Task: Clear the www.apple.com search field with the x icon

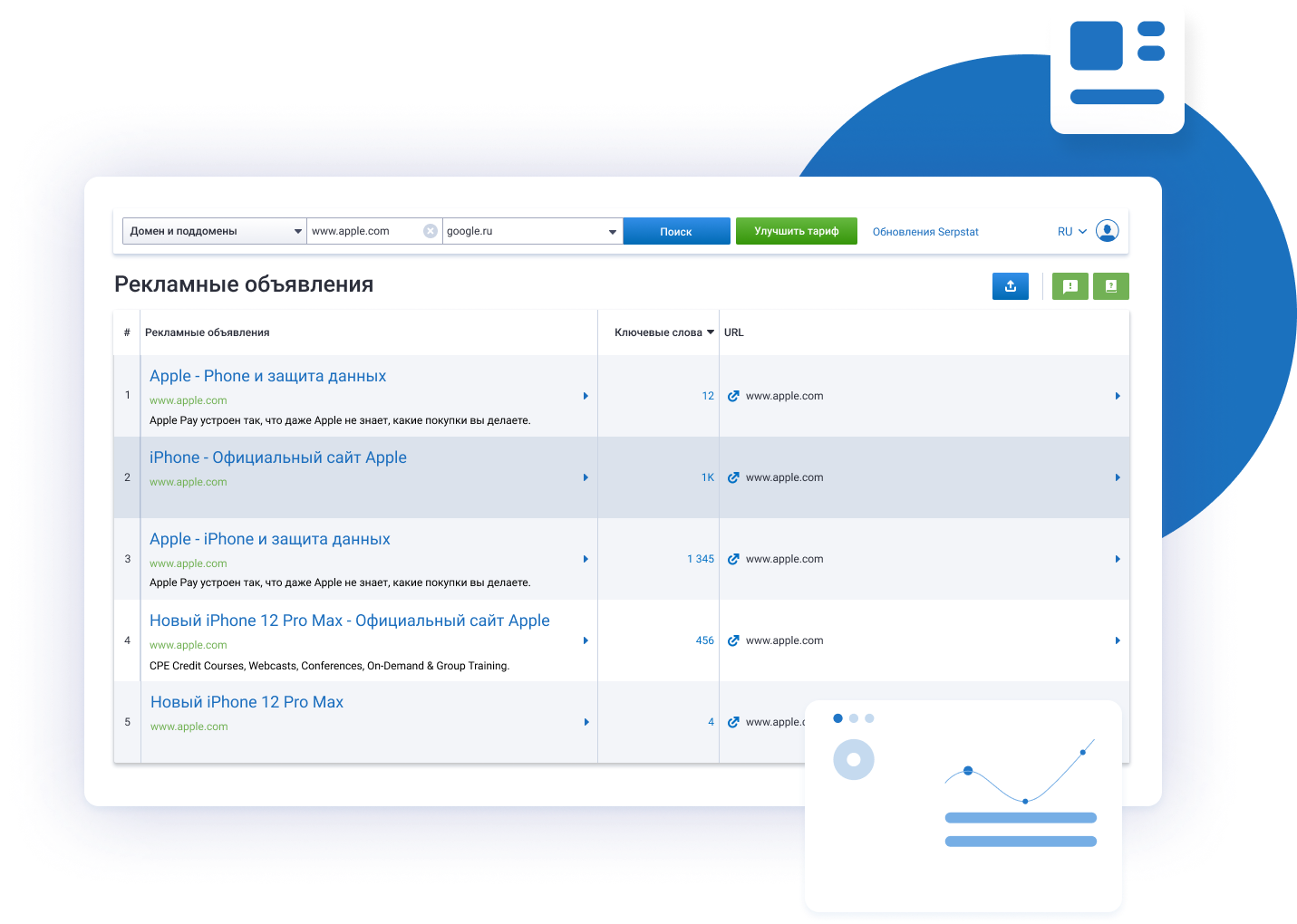Action: coord(431,230)
